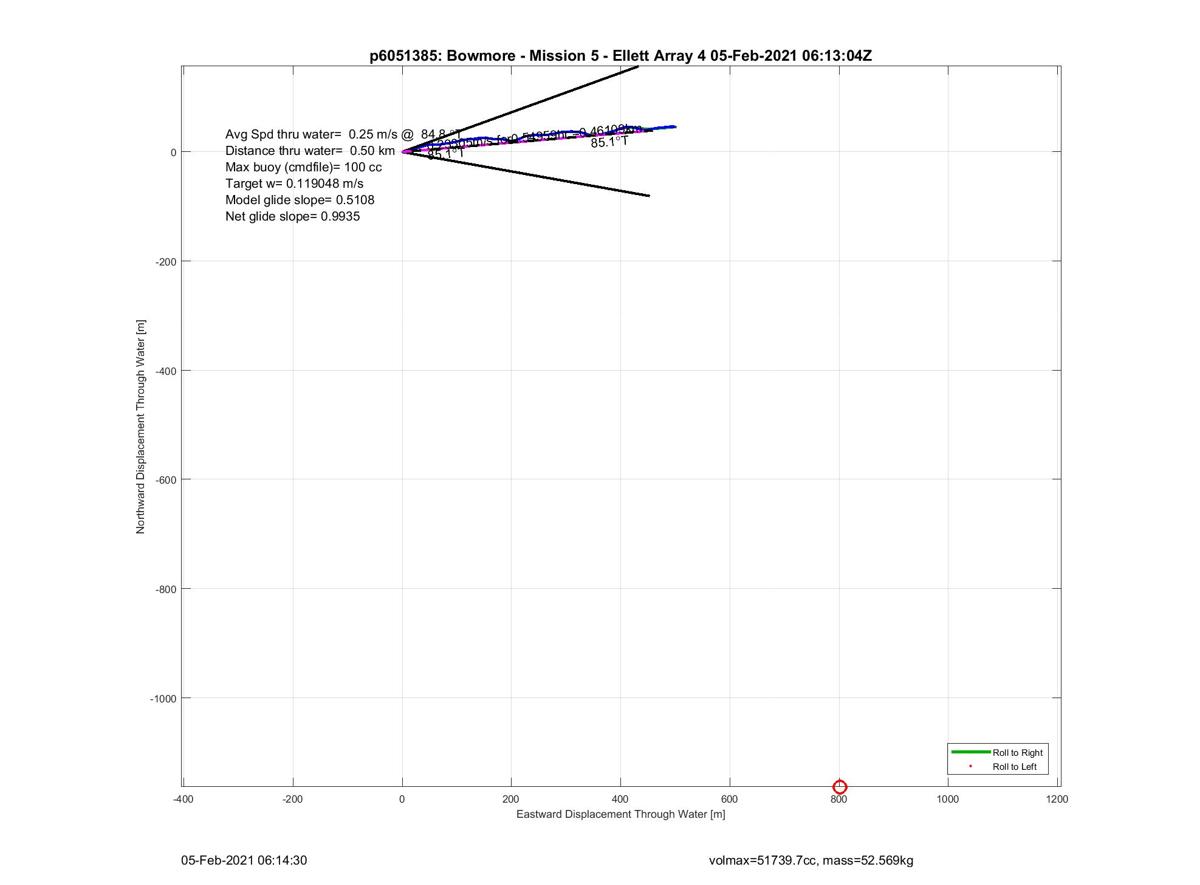Click the 'Target w= 0.119048 m/s' annotation
The width and height of the screenshot is (1200, 885).
click(294, 183)
